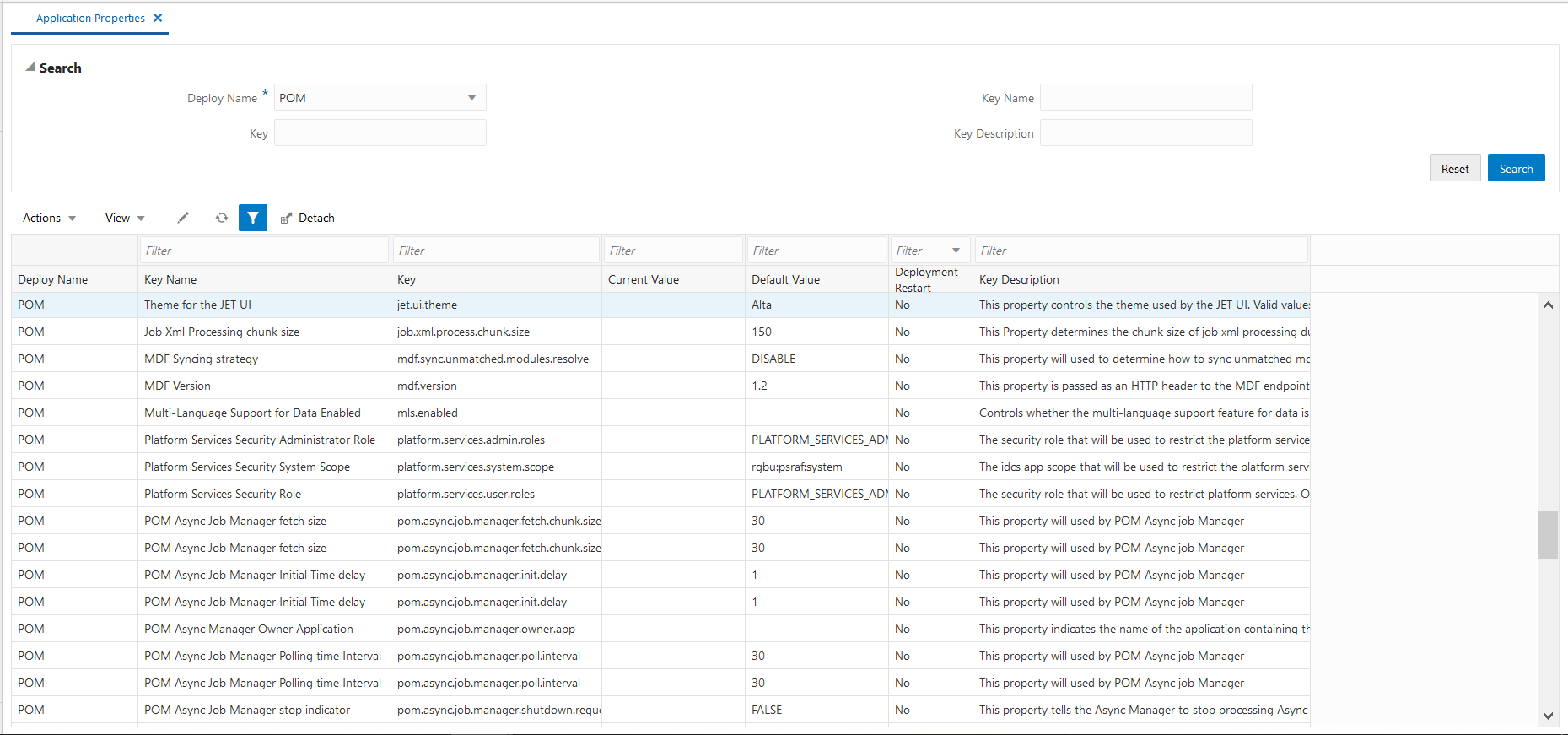Collapse the Search section triangle

coord(30,67)
